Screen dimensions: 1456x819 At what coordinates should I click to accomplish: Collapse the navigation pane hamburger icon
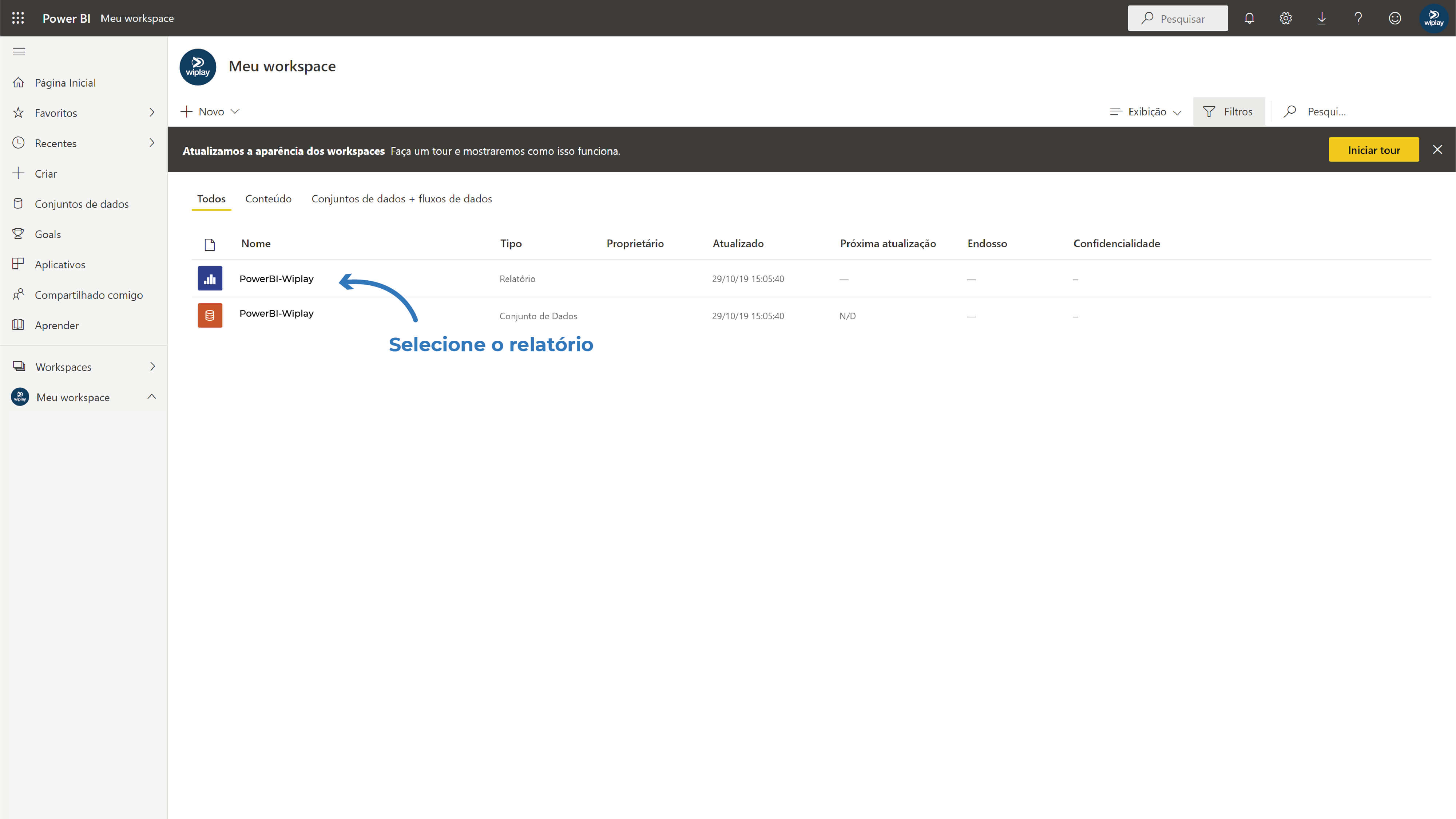pyautogui.click(x=19, y=52)
